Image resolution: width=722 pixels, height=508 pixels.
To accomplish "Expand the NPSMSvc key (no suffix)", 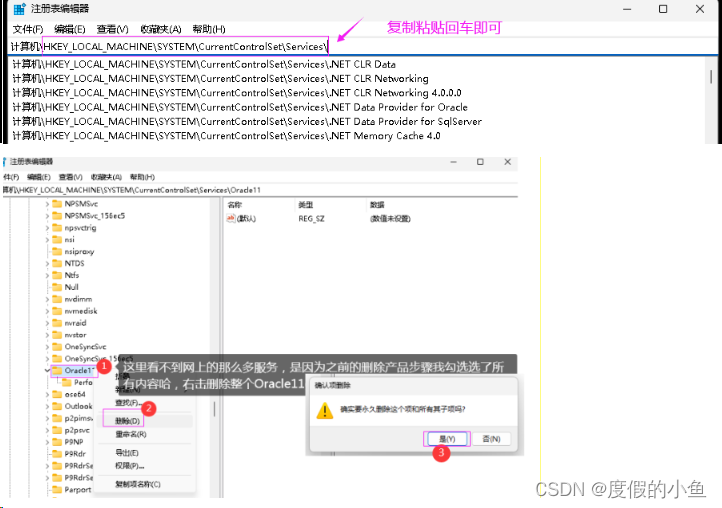I will coord(47,204).
